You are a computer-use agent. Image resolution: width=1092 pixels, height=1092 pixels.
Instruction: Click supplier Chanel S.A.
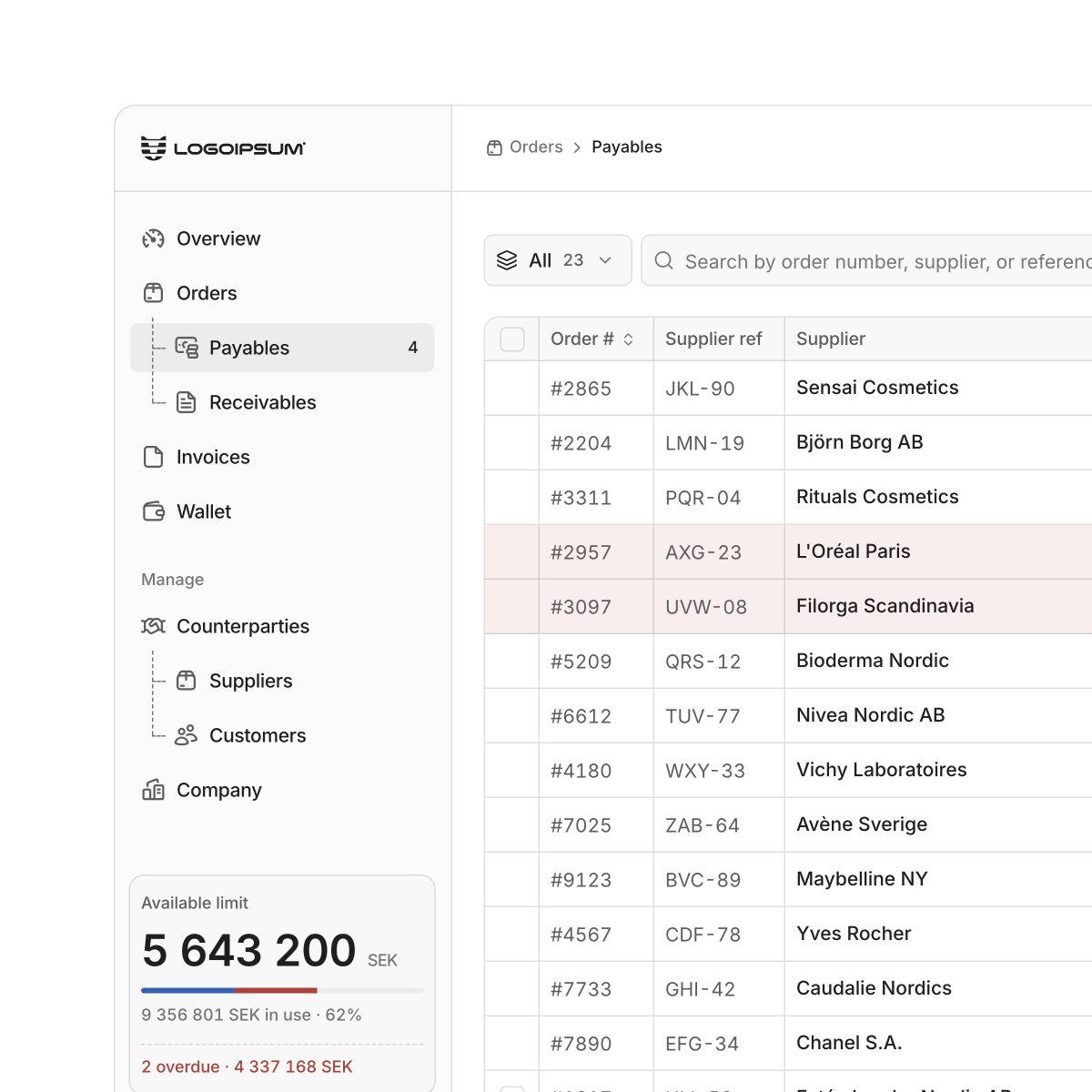[849, 1043]
